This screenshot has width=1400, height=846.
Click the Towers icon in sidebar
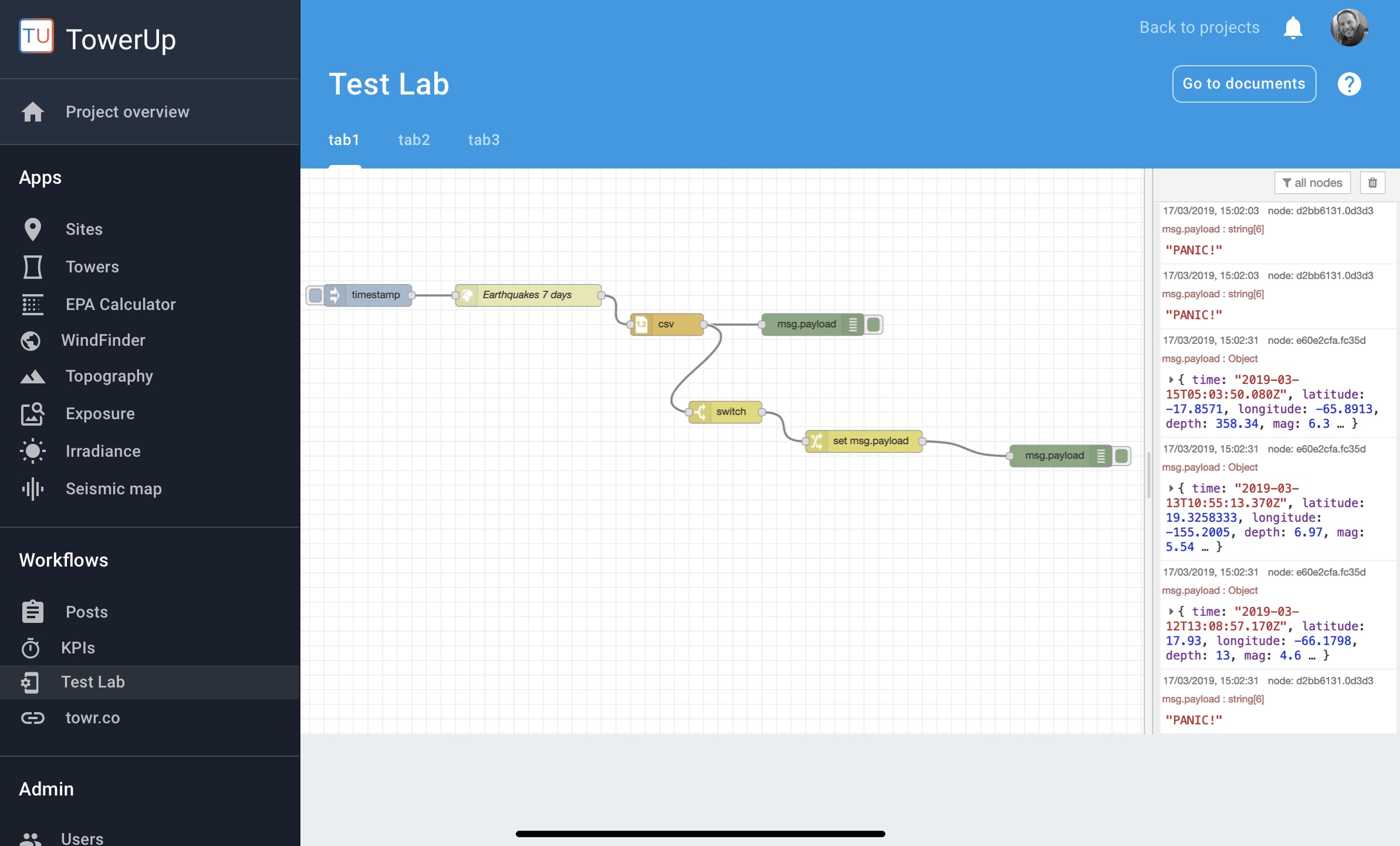pos(33,266)
